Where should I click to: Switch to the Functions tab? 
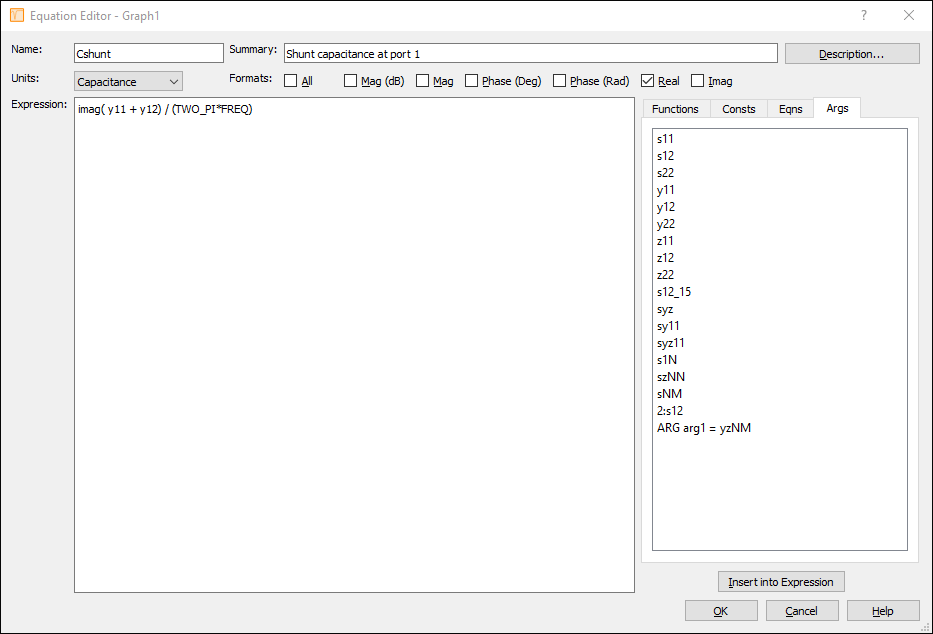point(675,109)
